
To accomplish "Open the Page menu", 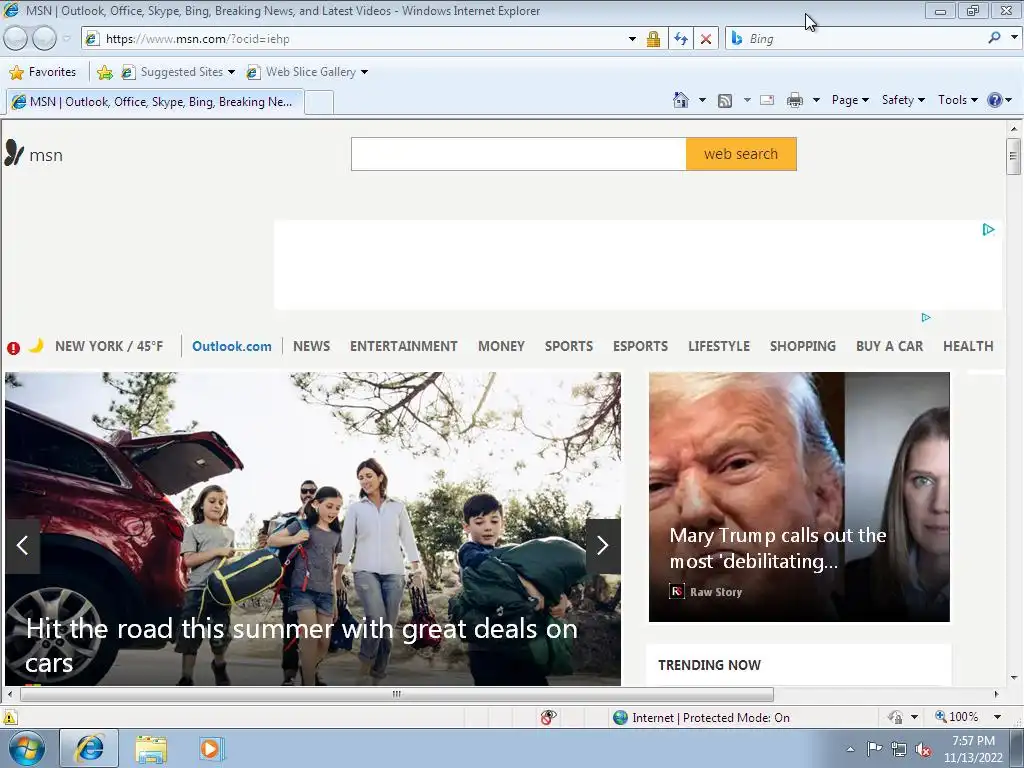I will point(850,100).
